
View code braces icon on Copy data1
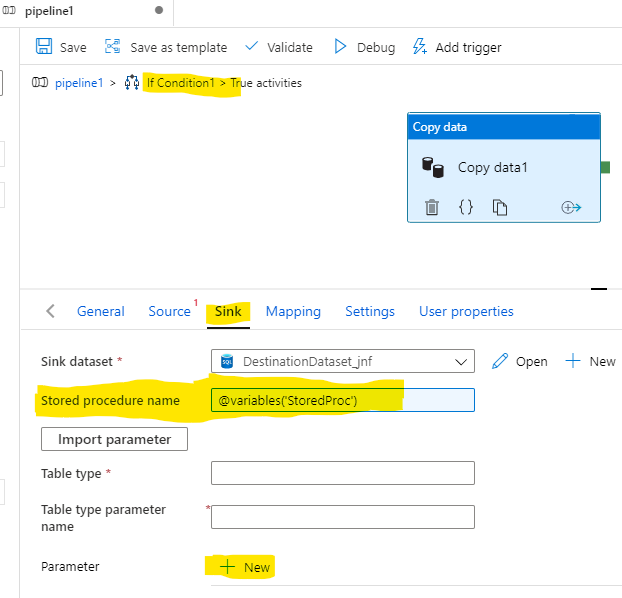point(466,207)
